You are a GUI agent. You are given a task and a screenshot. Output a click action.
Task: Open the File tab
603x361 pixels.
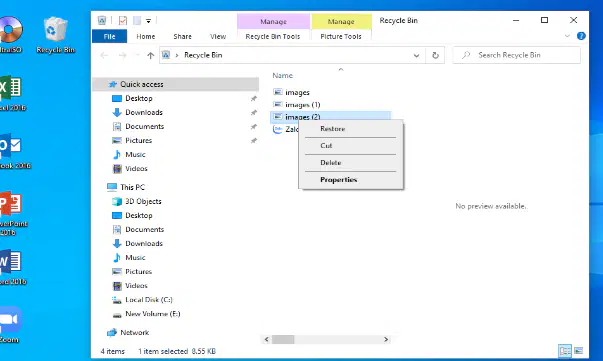109,36
